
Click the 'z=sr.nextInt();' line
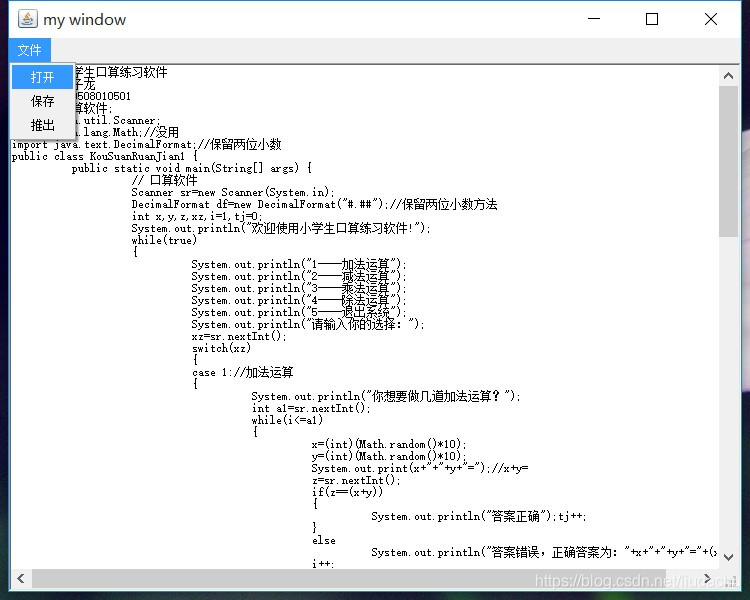tap(356, 480)
